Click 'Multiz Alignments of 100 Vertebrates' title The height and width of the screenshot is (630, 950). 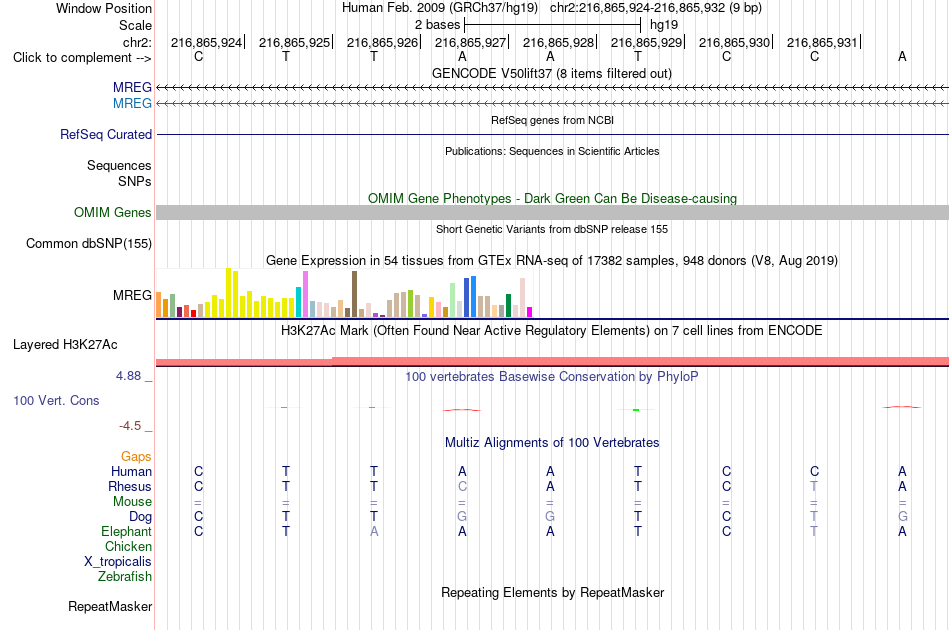pyautogui.click(x=552, y=442)
